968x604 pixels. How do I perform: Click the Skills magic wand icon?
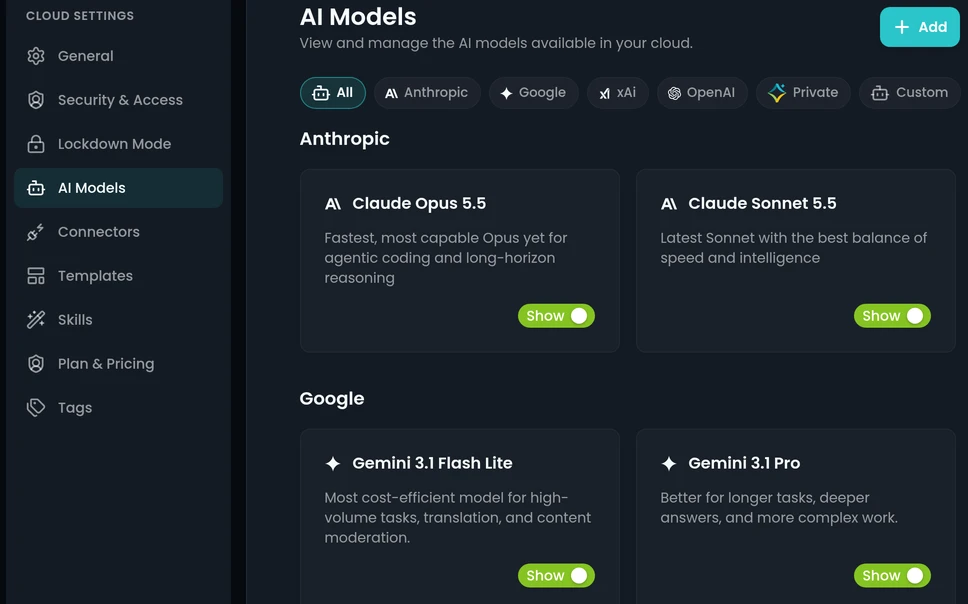[x=36, y=320]
